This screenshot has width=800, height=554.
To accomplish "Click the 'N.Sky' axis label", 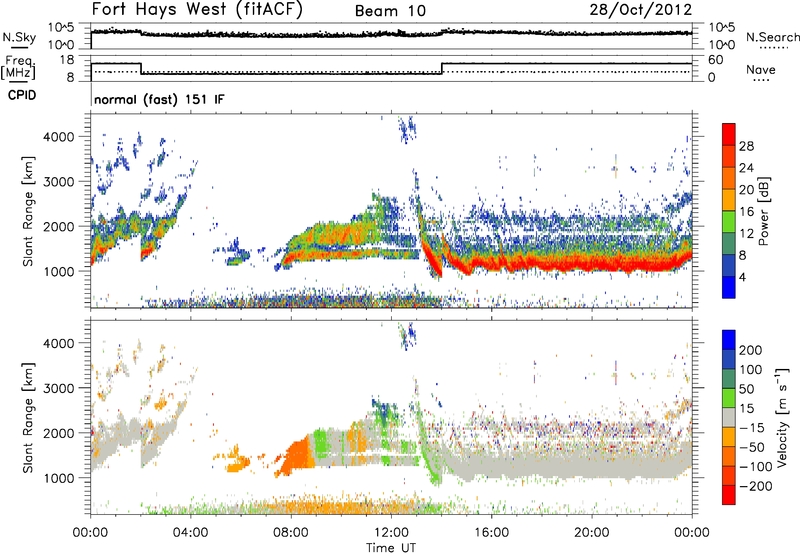I will click(19, 37).
